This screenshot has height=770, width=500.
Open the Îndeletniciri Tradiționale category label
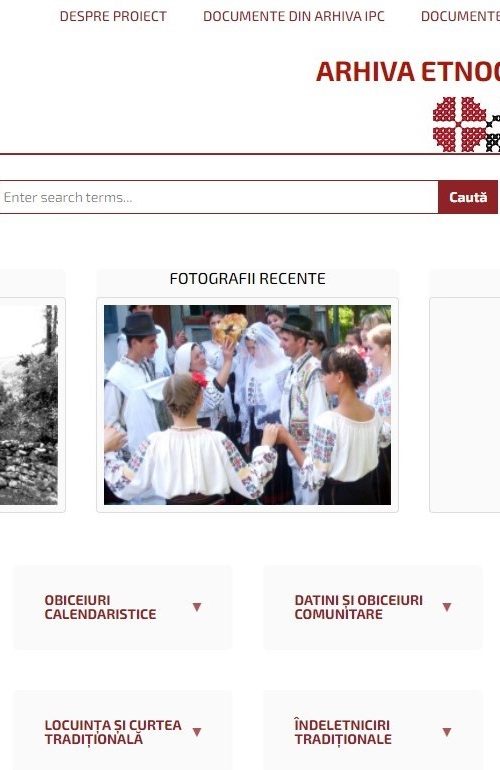point(343,732)
